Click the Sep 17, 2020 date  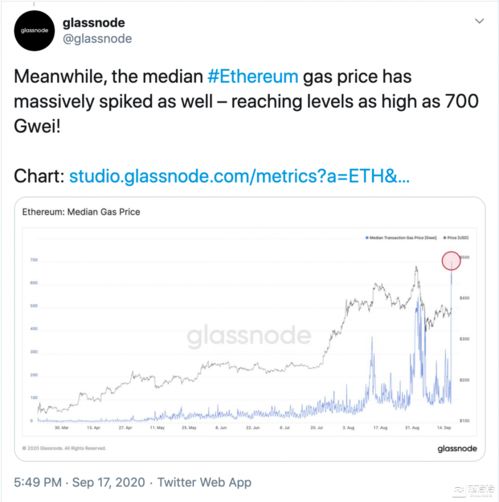click(109, 482)
